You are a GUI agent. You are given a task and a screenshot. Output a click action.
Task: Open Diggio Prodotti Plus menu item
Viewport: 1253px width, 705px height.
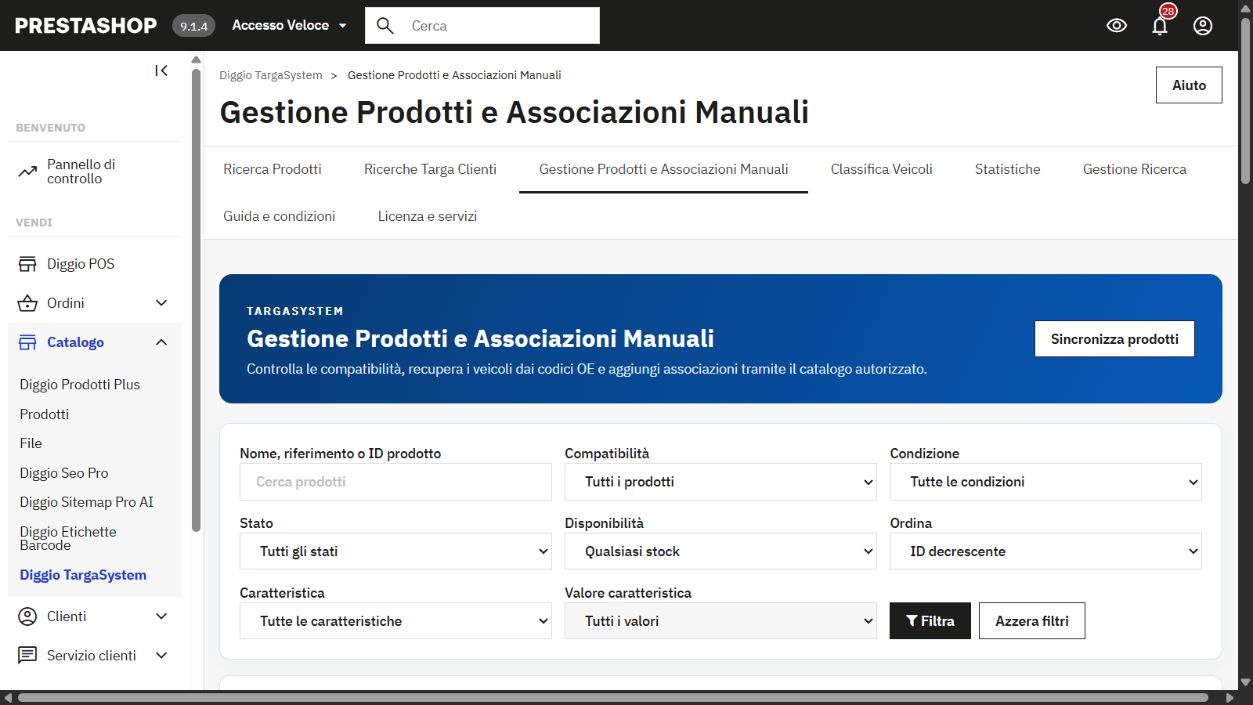coord(80,384)
